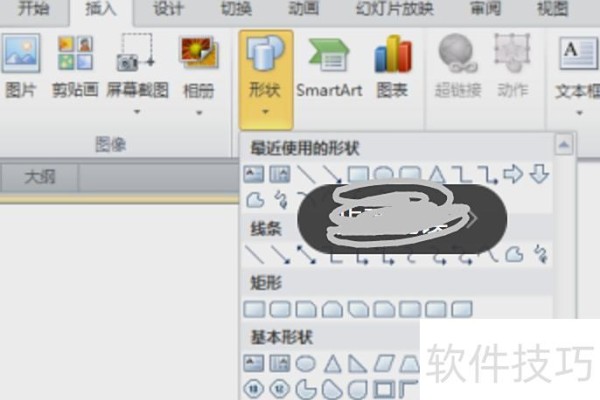Select the plain line in 线条 section

(x=254, y=254)
